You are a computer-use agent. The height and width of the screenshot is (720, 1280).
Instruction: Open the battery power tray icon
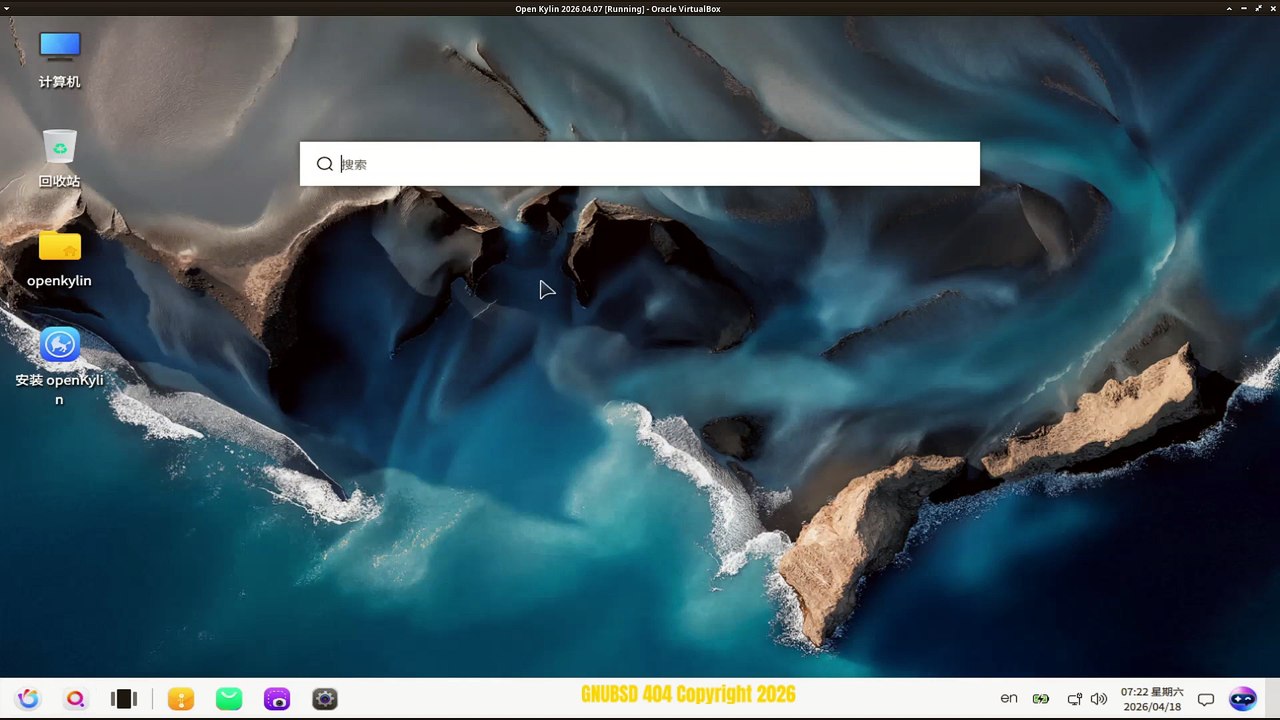tap(1041, 699)
